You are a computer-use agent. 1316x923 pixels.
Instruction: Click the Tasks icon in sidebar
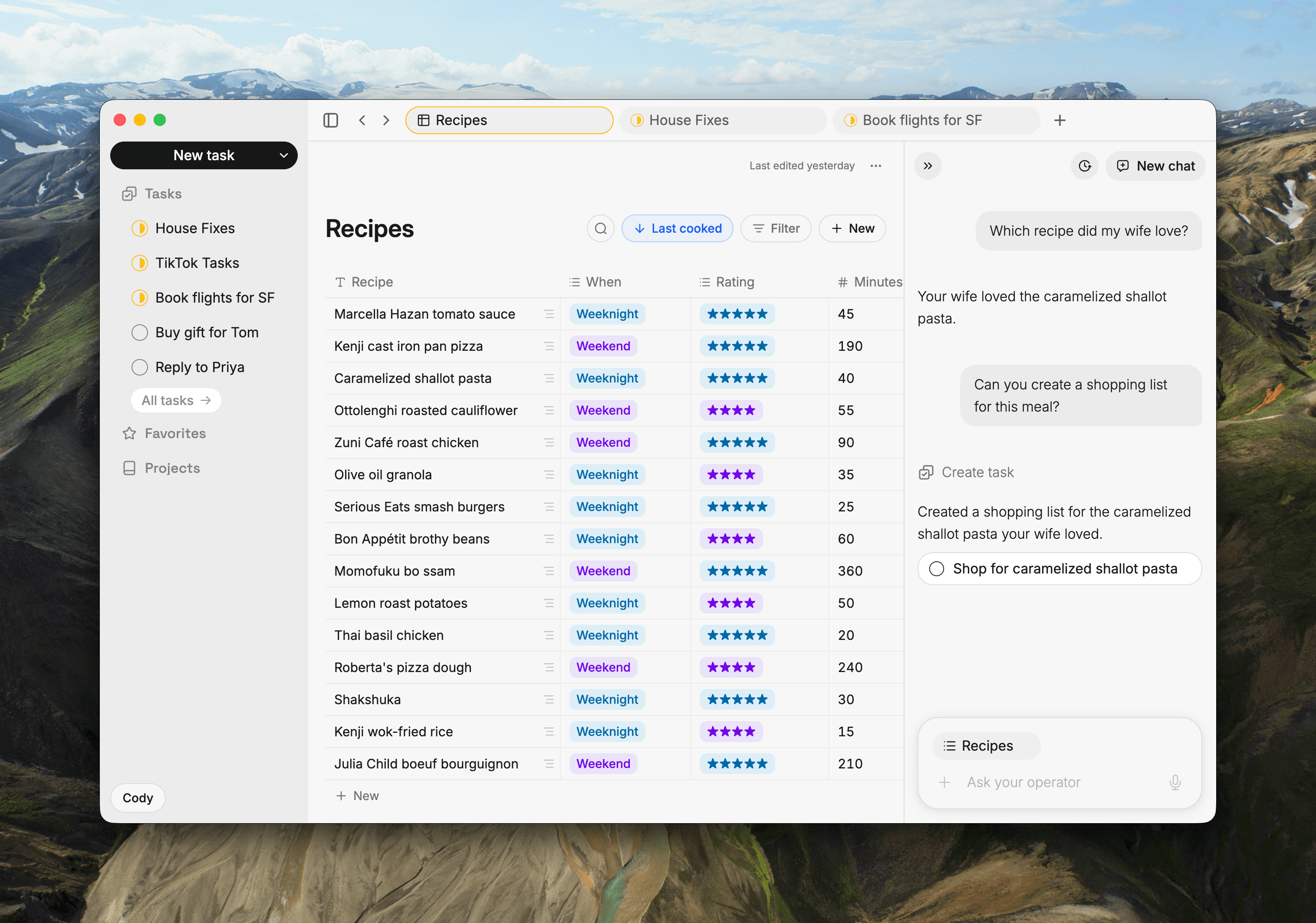pos(129,194)
